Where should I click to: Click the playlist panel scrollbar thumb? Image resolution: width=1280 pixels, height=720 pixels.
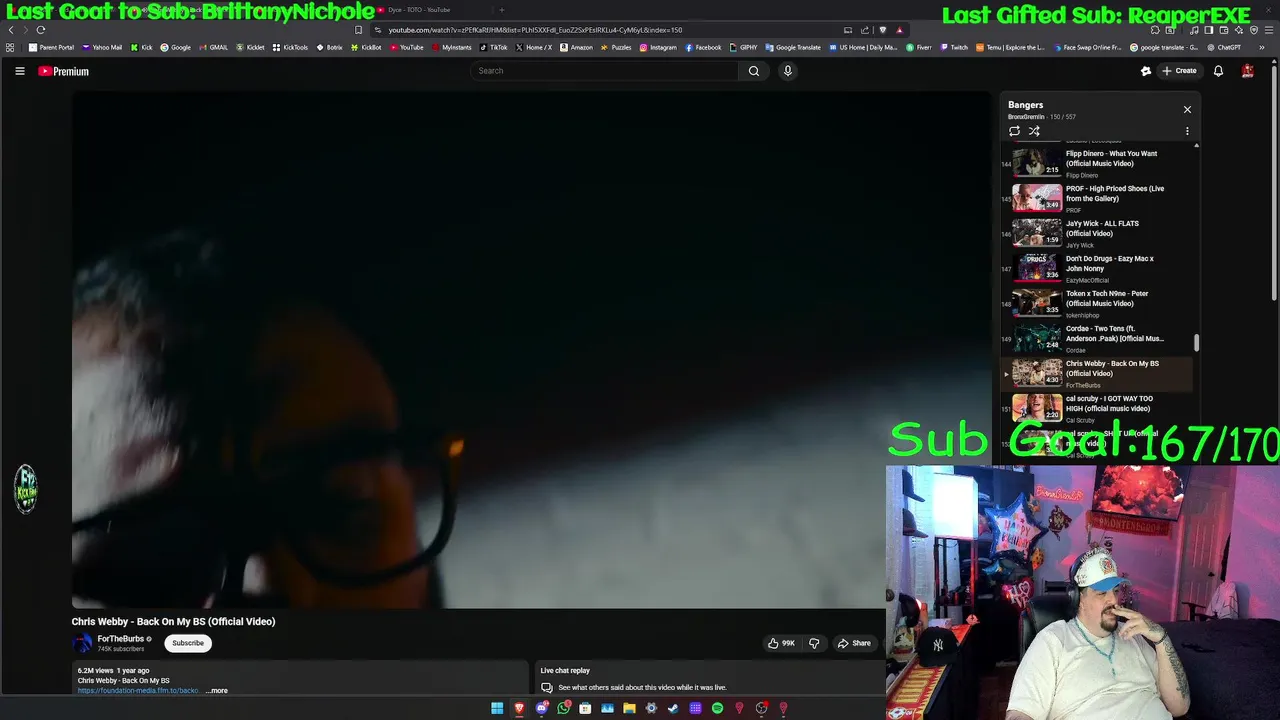pos(1196,343)
